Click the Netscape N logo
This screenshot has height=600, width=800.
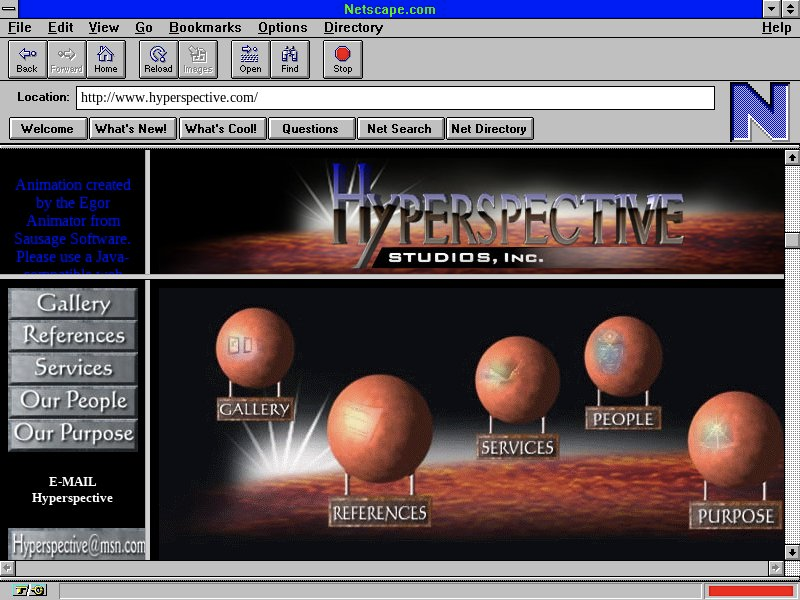[x=759, y=112]
